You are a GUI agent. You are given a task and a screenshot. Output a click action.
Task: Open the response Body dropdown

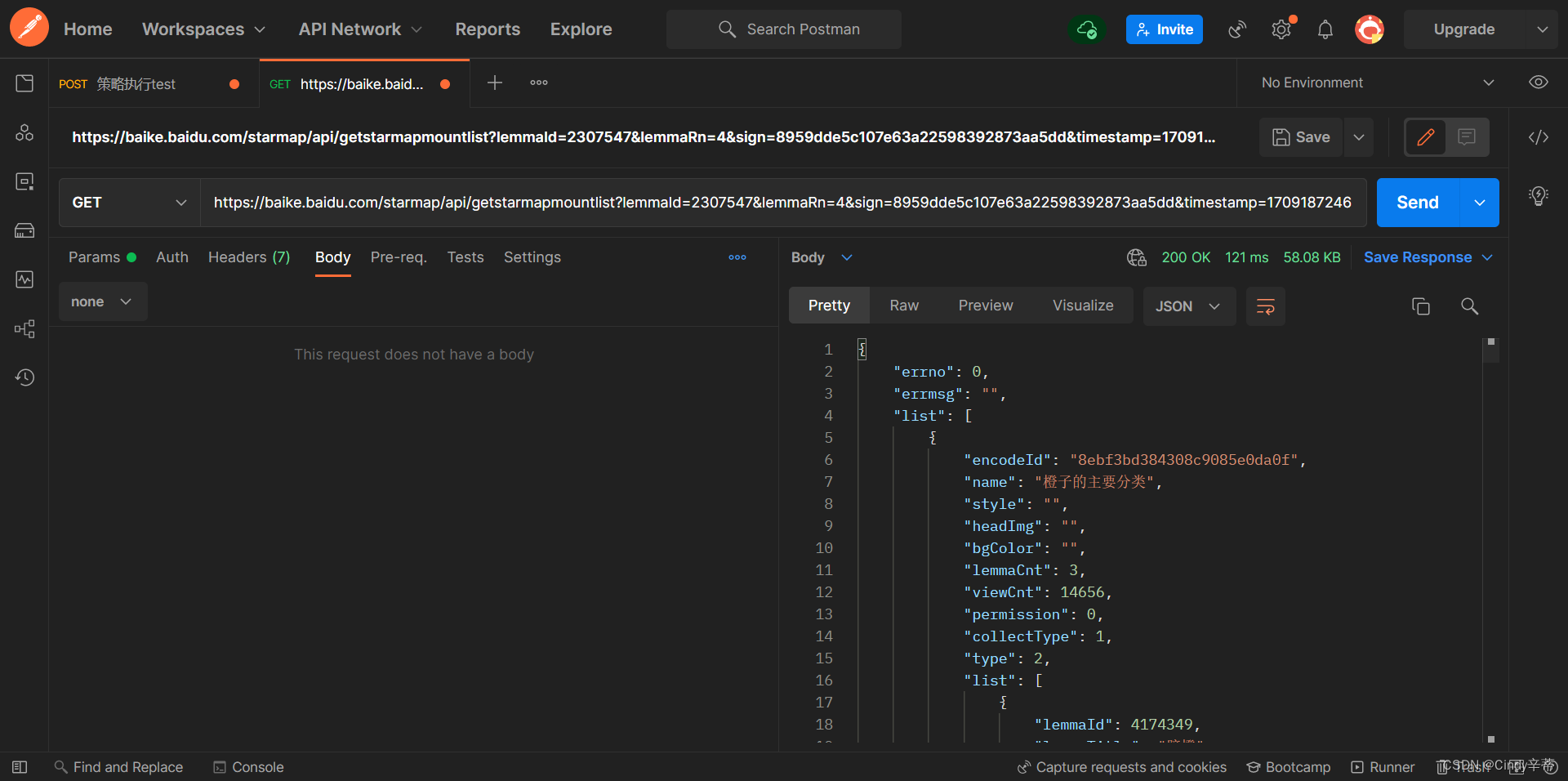pos(822,257)
